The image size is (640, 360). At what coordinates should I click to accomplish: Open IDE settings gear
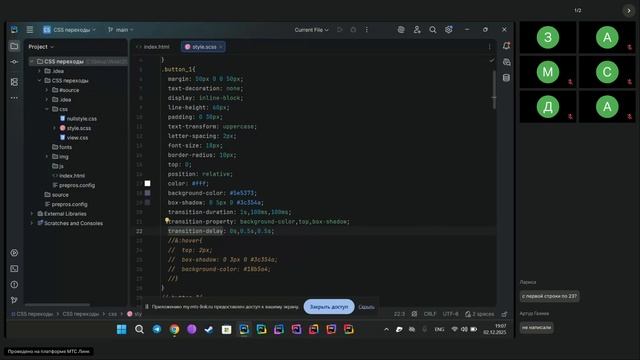click(x=449, y=29)
